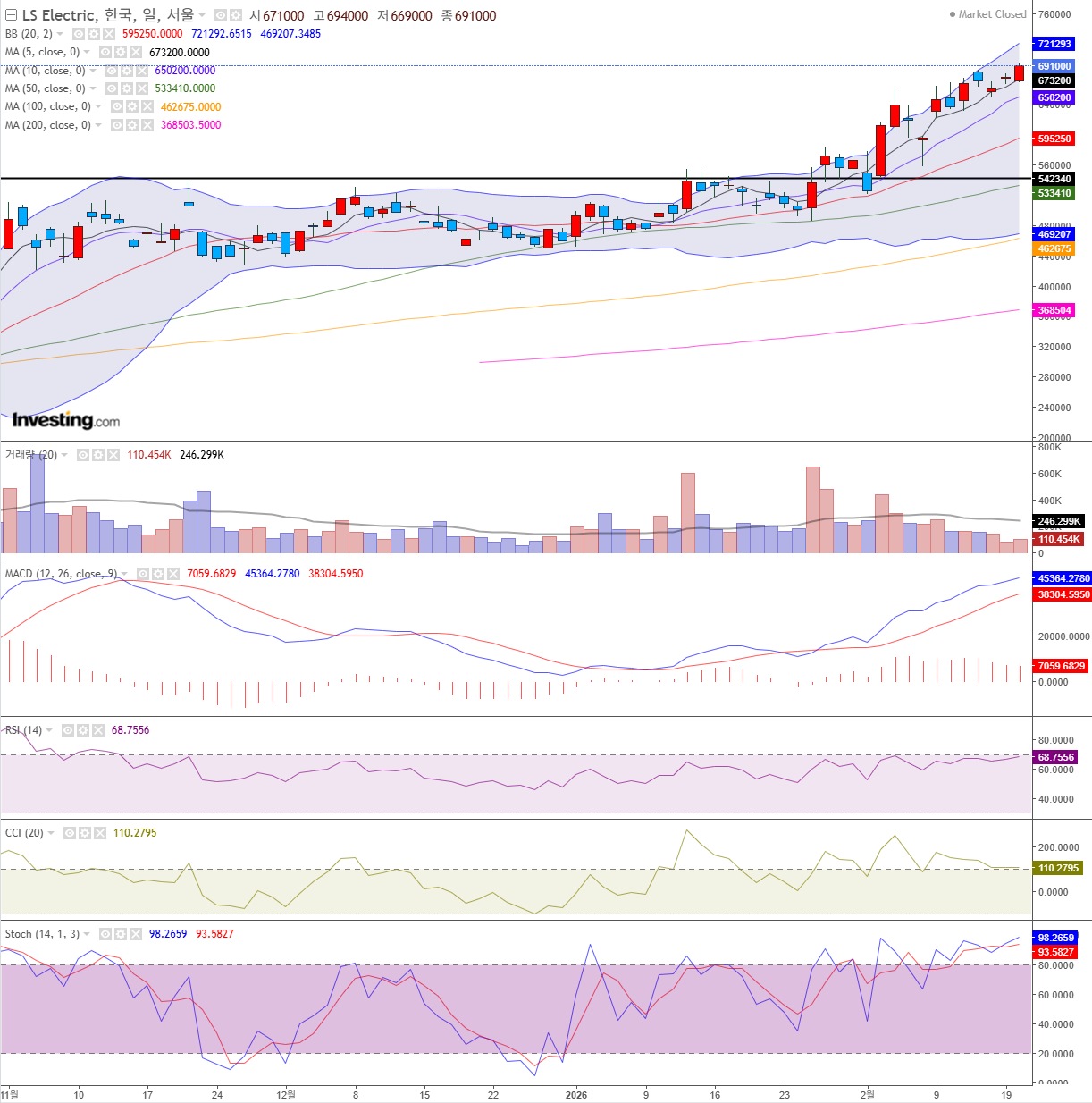Open RSI (14) settings gear
Image resolution: width=1092 pixels, height=1103 pixels.
83,730
